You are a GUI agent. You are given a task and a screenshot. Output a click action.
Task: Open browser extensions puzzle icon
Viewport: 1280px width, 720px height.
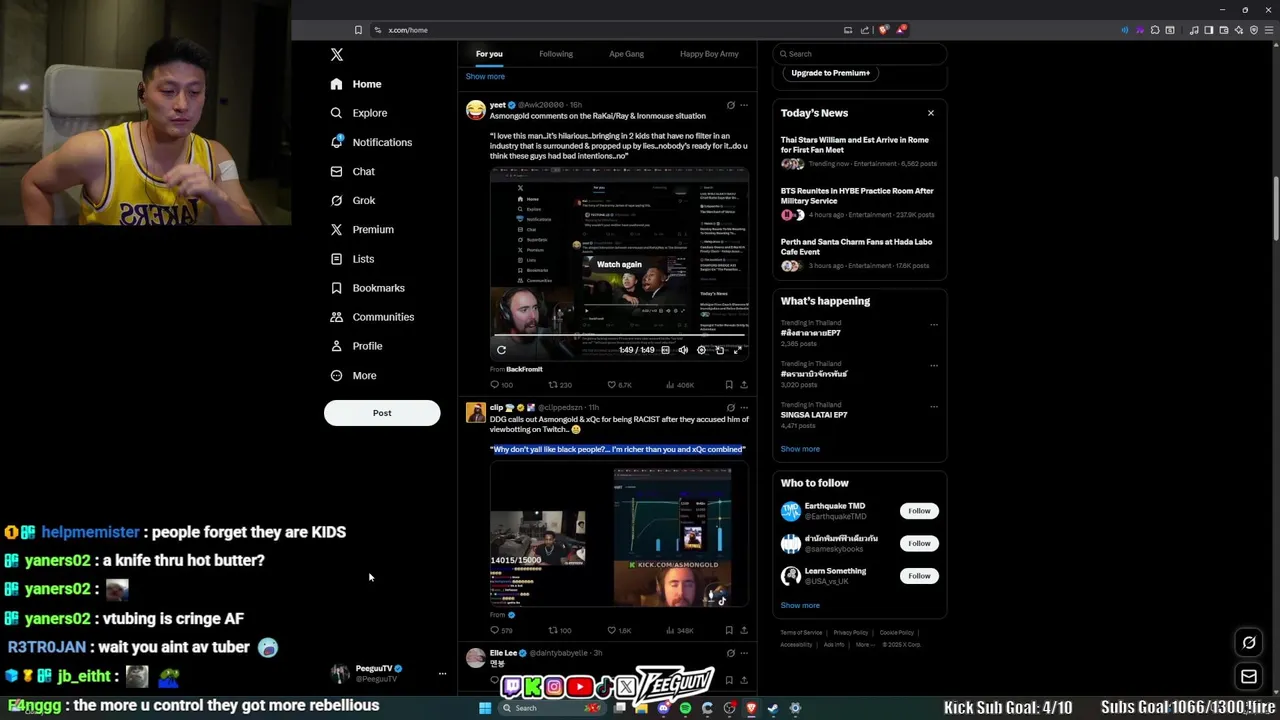(1155, 30)
